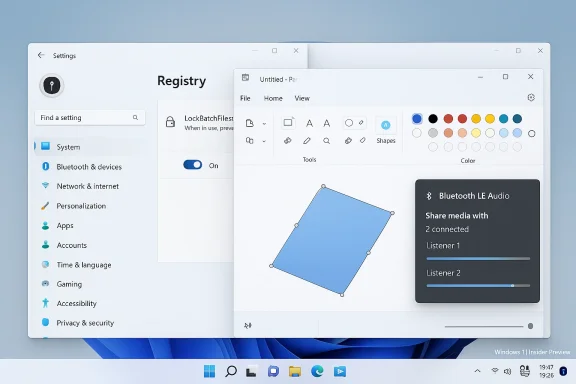This screenshot has height=384, width=576.
Task: Adjust the Listener 2 volume slider
Action: click(x=478, y=286)
